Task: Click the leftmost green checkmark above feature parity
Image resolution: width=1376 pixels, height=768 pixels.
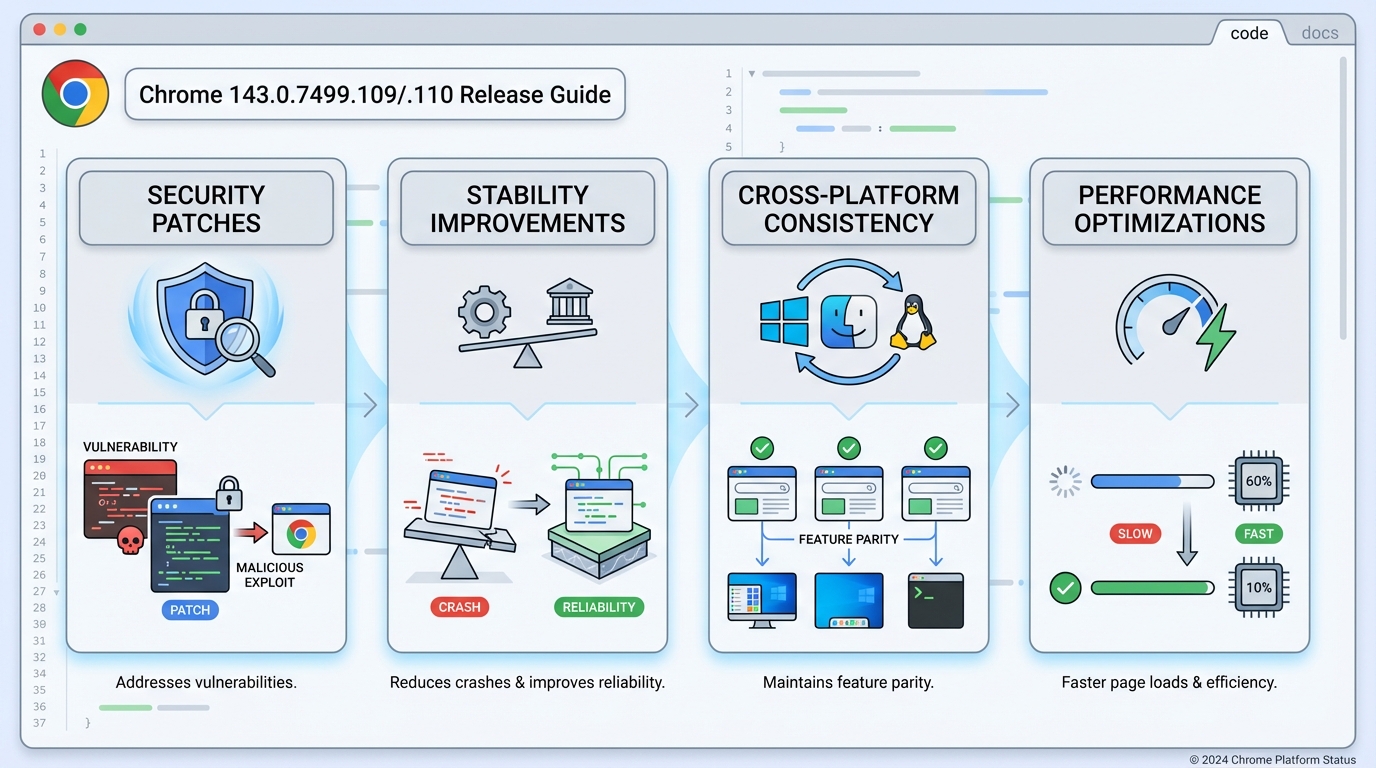Action: [762, 447]
